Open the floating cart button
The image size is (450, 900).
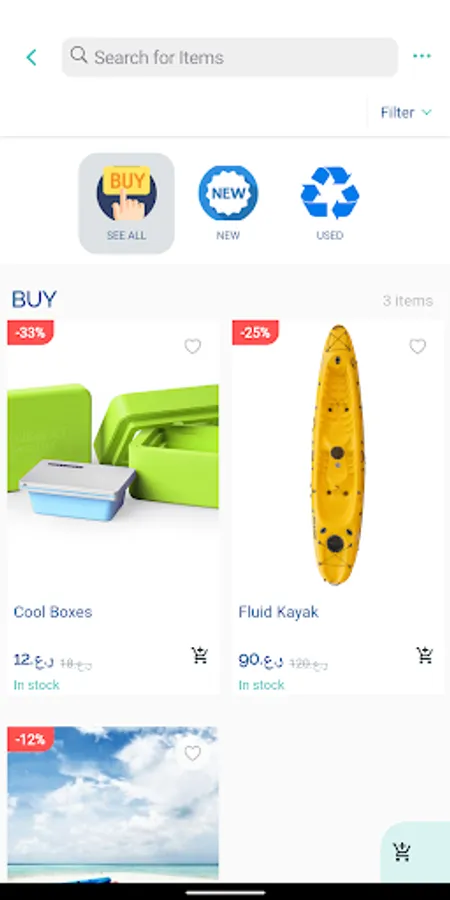pyautogui.click(x=402, y=852)
